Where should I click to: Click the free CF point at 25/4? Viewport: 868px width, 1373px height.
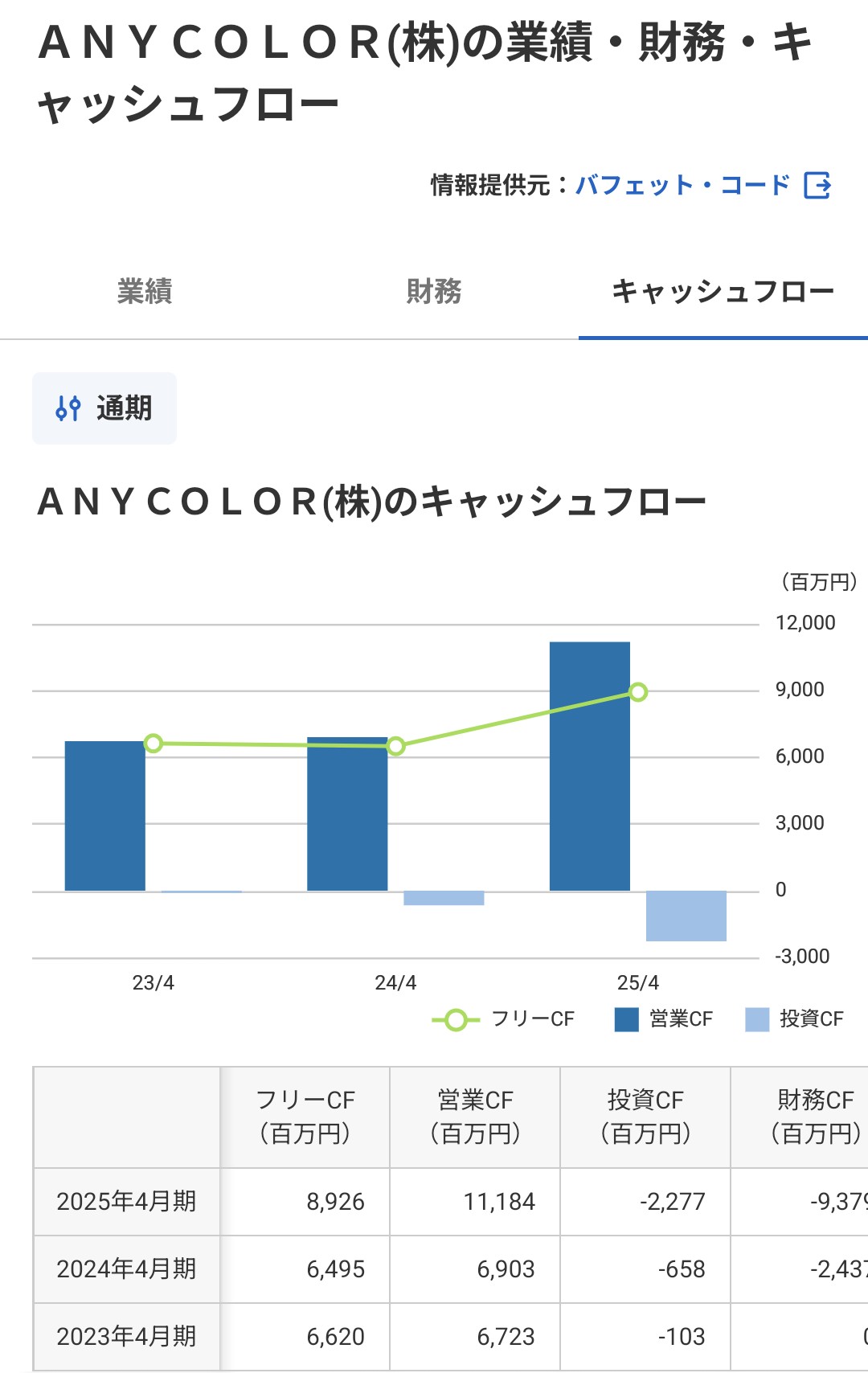[638, 692]
